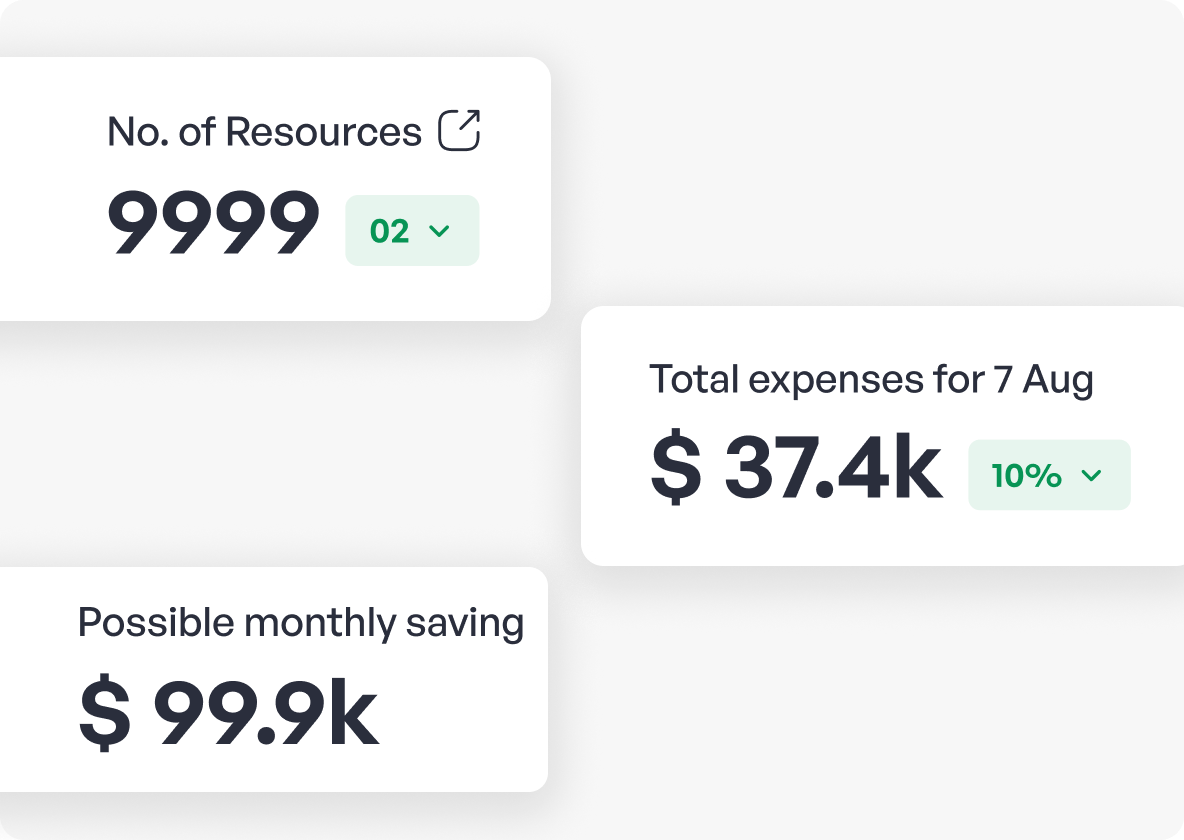
Task: Click the 9999 resource count value
Action: pos(213,224)
